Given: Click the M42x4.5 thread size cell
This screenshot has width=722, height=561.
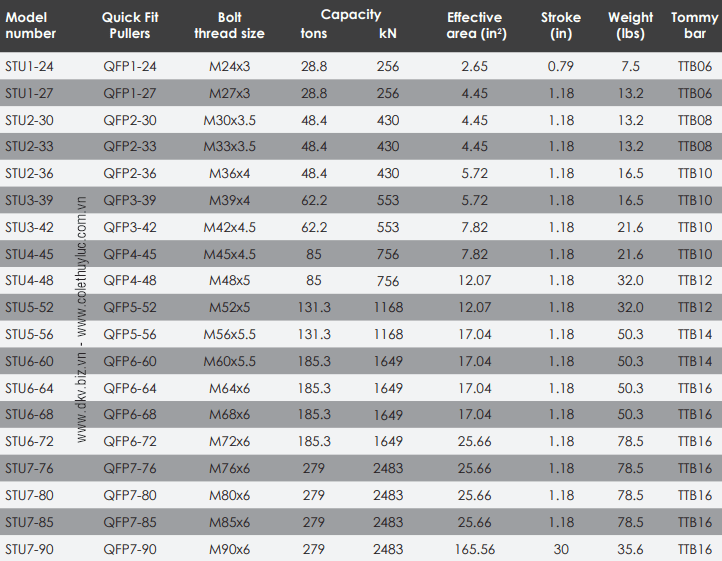Looking at the screenshot, I should pyautogui.click(x=229, y=227).
